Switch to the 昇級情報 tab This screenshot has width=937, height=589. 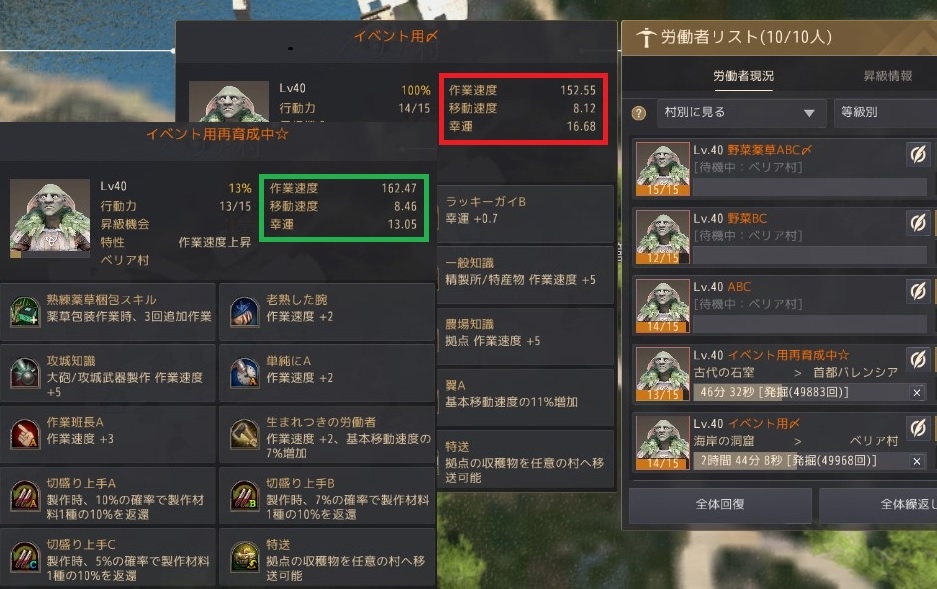tap(888, 76)
